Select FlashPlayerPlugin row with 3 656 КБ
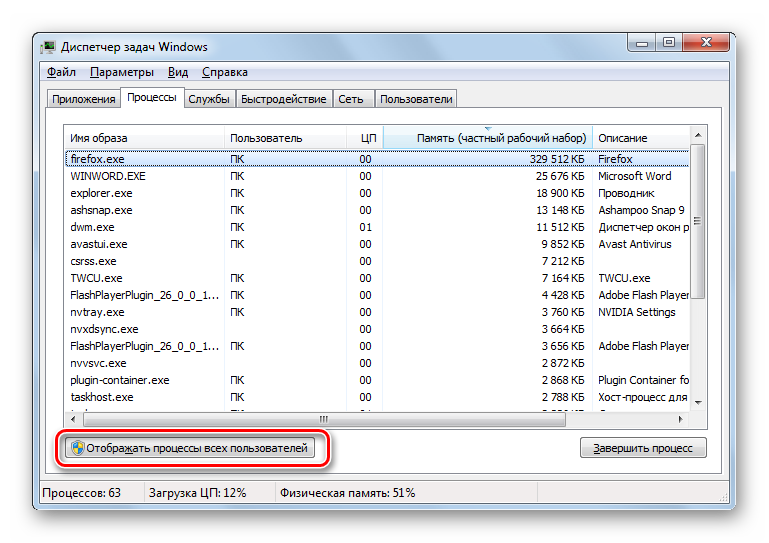The height and width of the screenshot is (543, 769). tap(377, 346)
